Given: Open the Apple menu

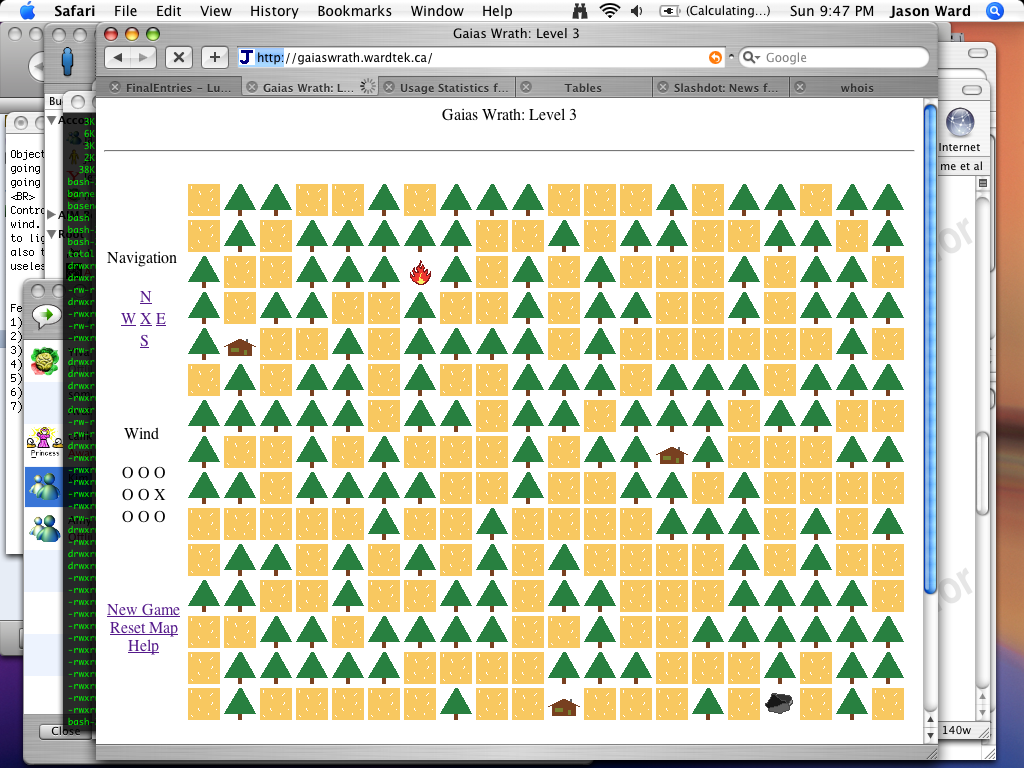Looking at the screenshot, I should 27,11.
